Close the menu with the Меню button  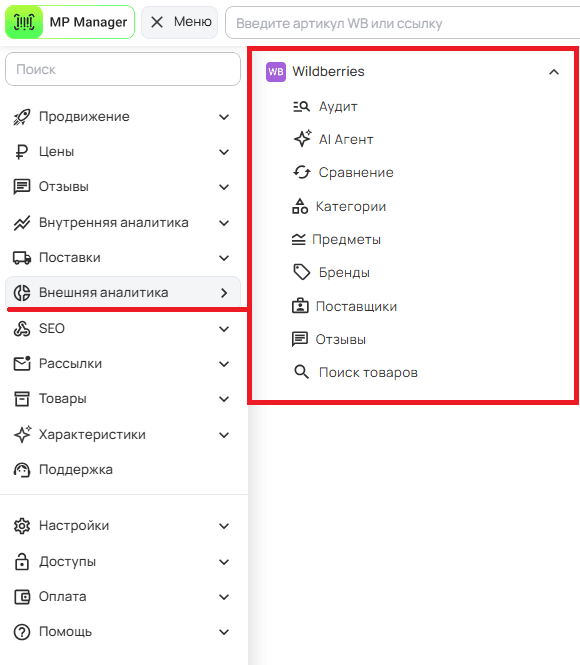pos(179,22)
